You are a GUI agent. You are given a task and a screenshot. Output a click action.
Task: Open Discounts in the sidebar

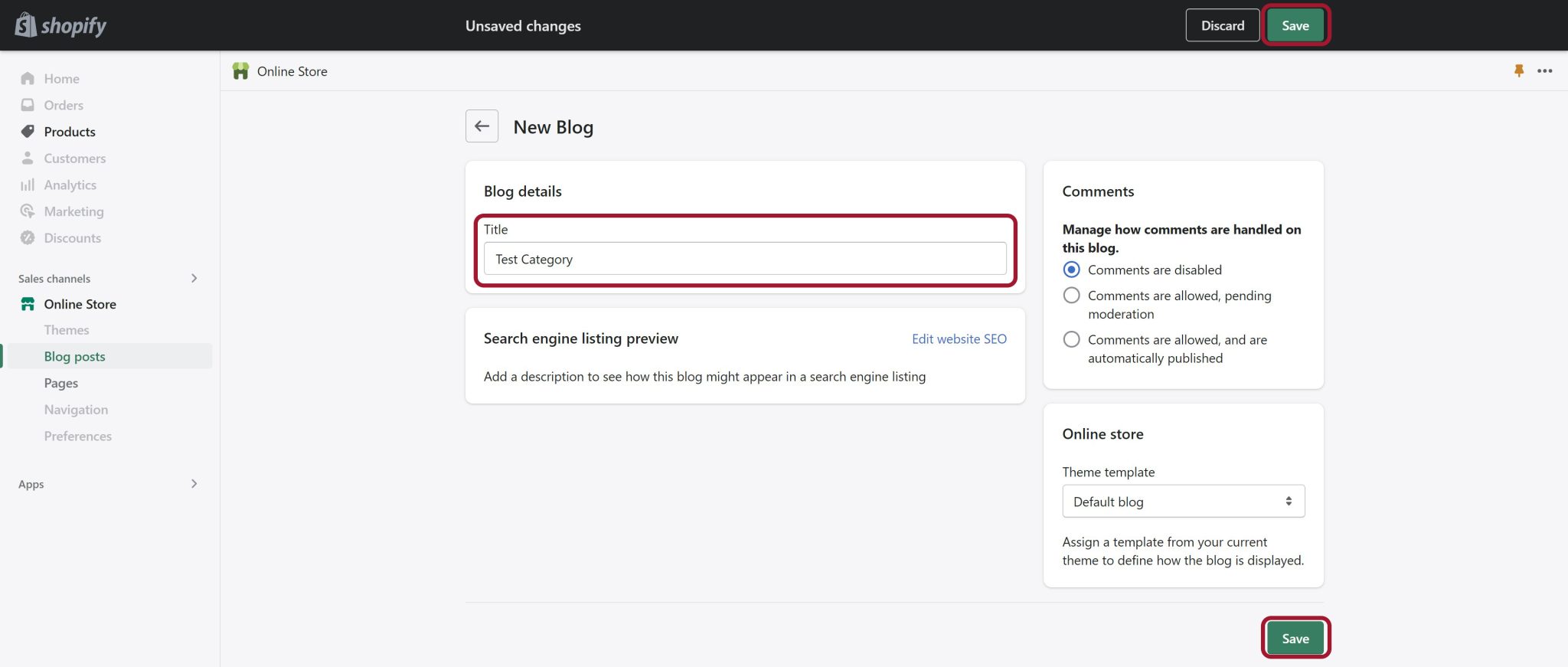click(x=73, y=237)
